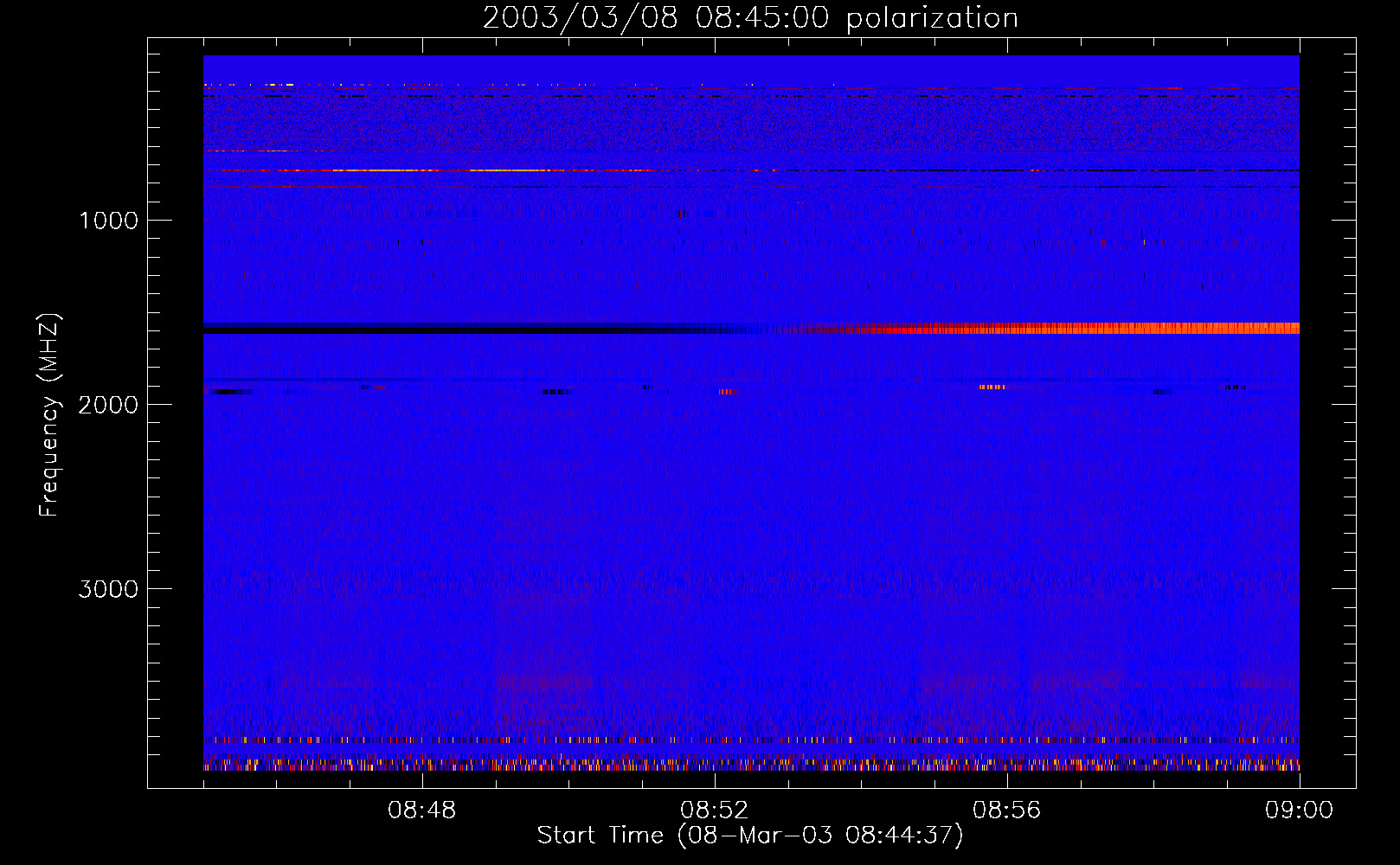Screen dimensions: 1400x865
Task: Click the 08:52 time tick label
Action: coord(715,811)
